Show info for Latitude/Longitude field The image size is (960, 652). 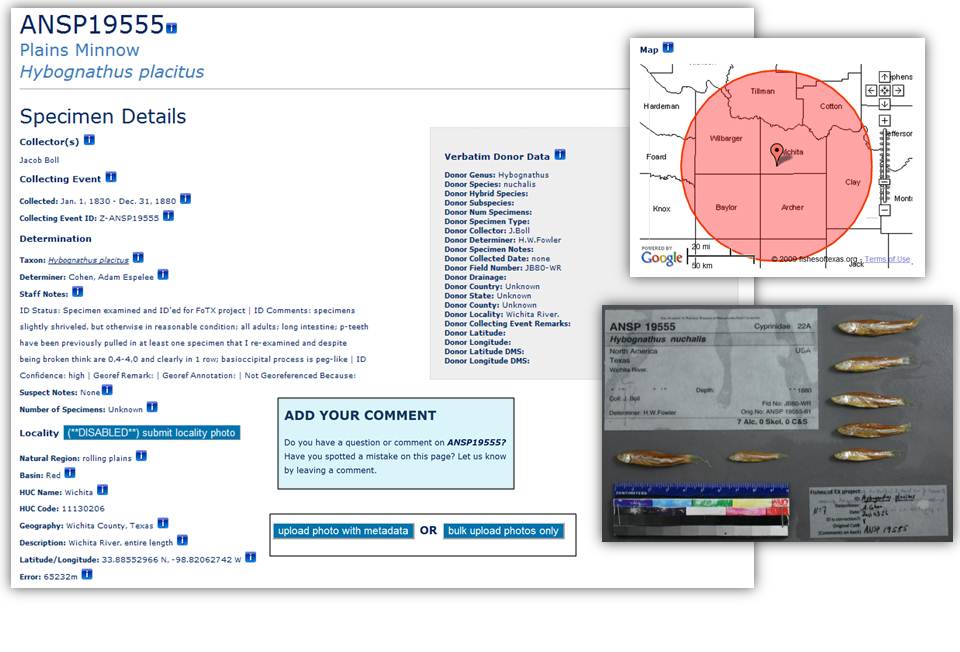(x=250, y=557)
